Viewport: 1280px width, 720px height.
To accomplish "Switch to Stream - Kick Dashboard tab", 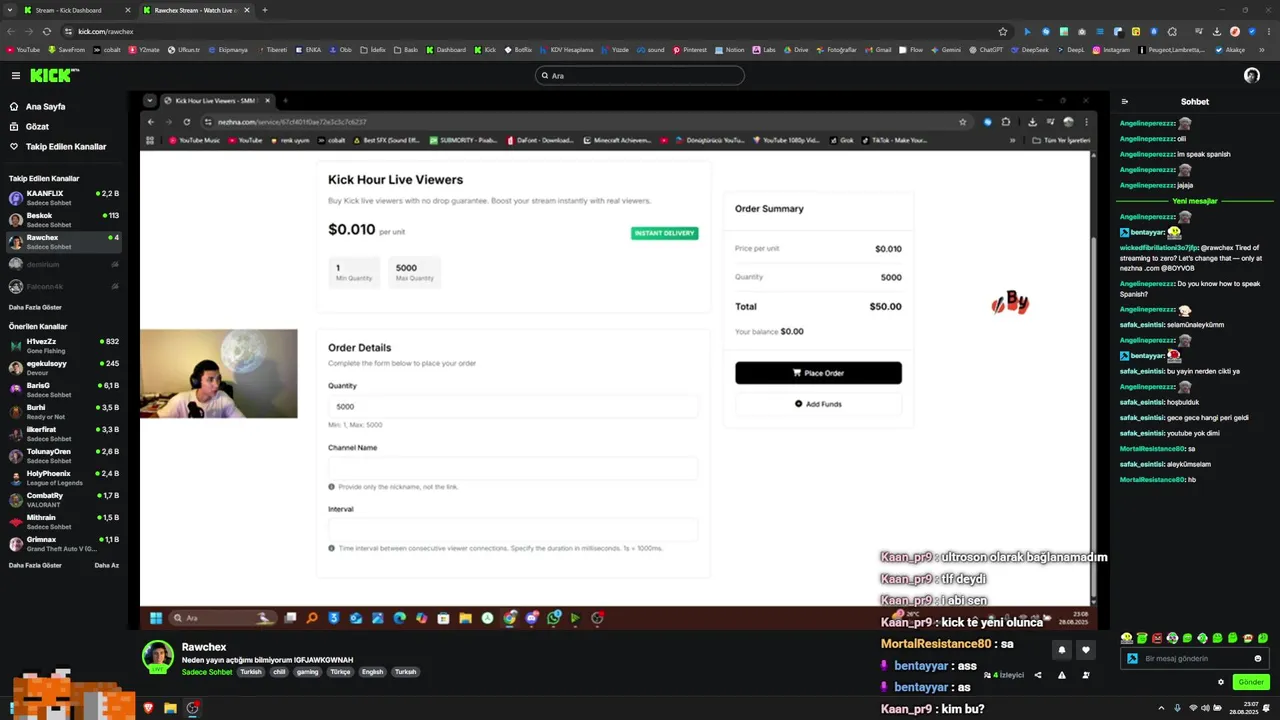I will [75, 10].
